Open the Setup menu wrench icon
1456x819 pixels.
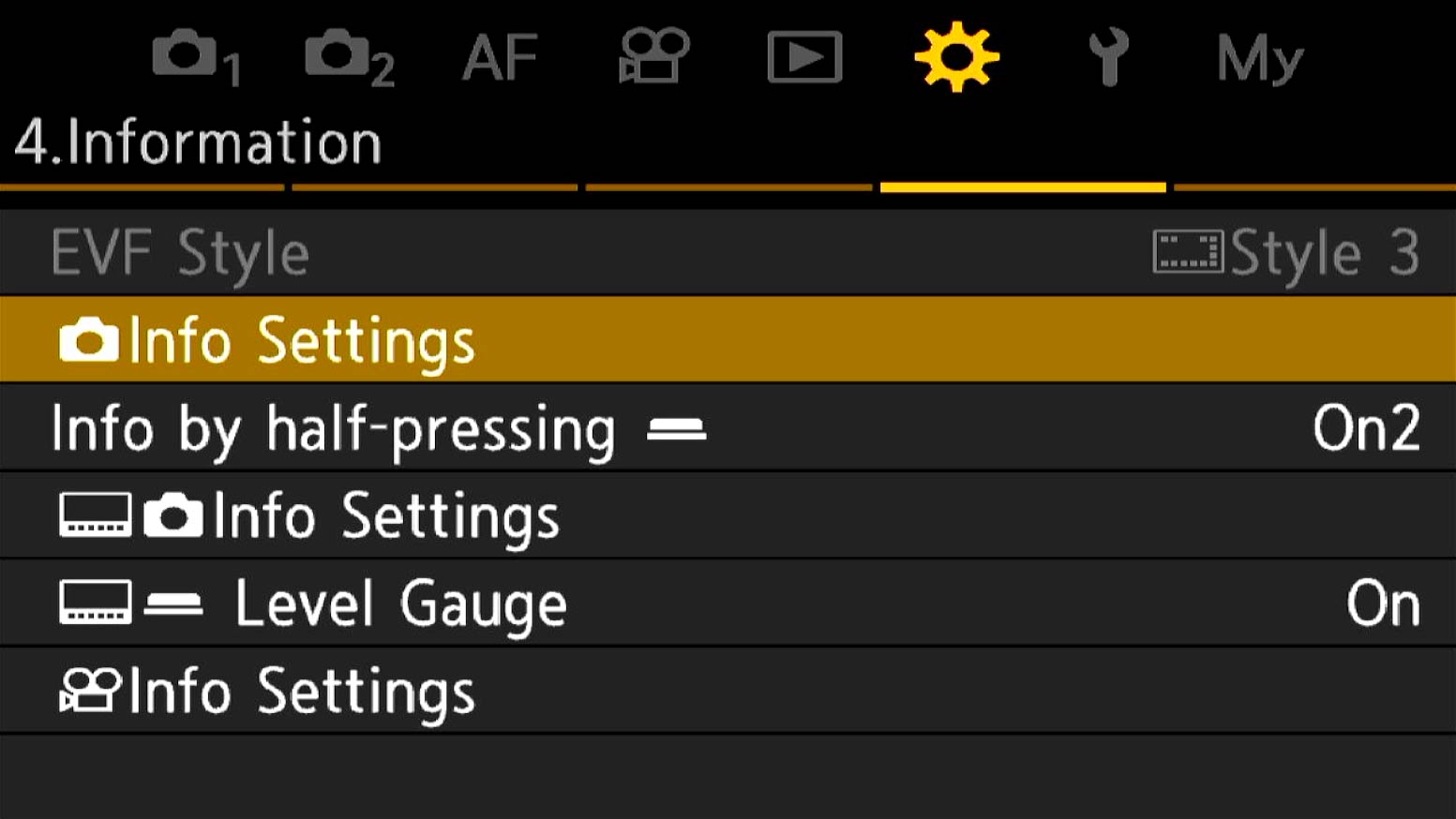pyautogui.click(x=1108, y=58)
